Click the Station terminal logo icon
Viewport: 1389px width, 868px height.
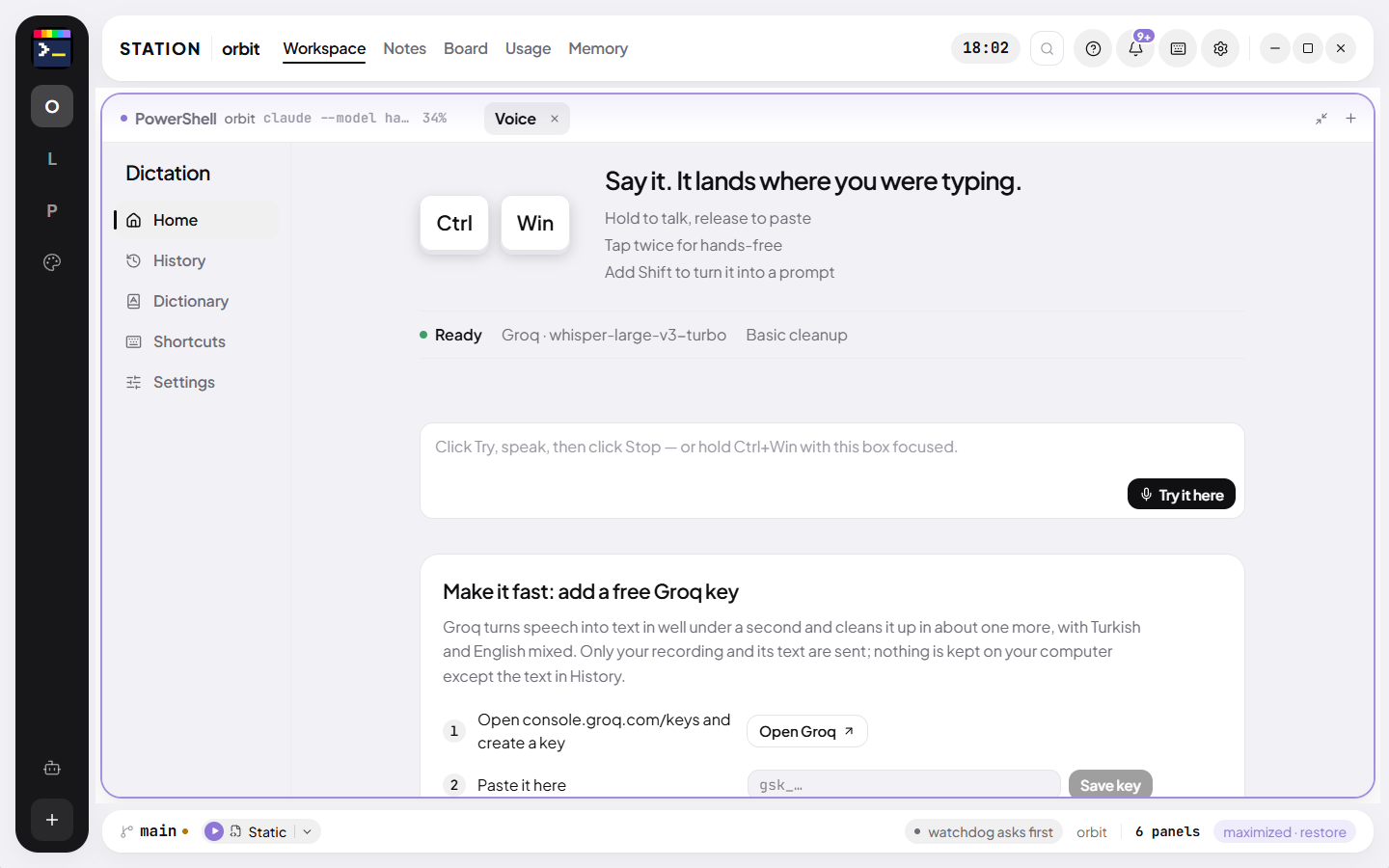point(52,48)
